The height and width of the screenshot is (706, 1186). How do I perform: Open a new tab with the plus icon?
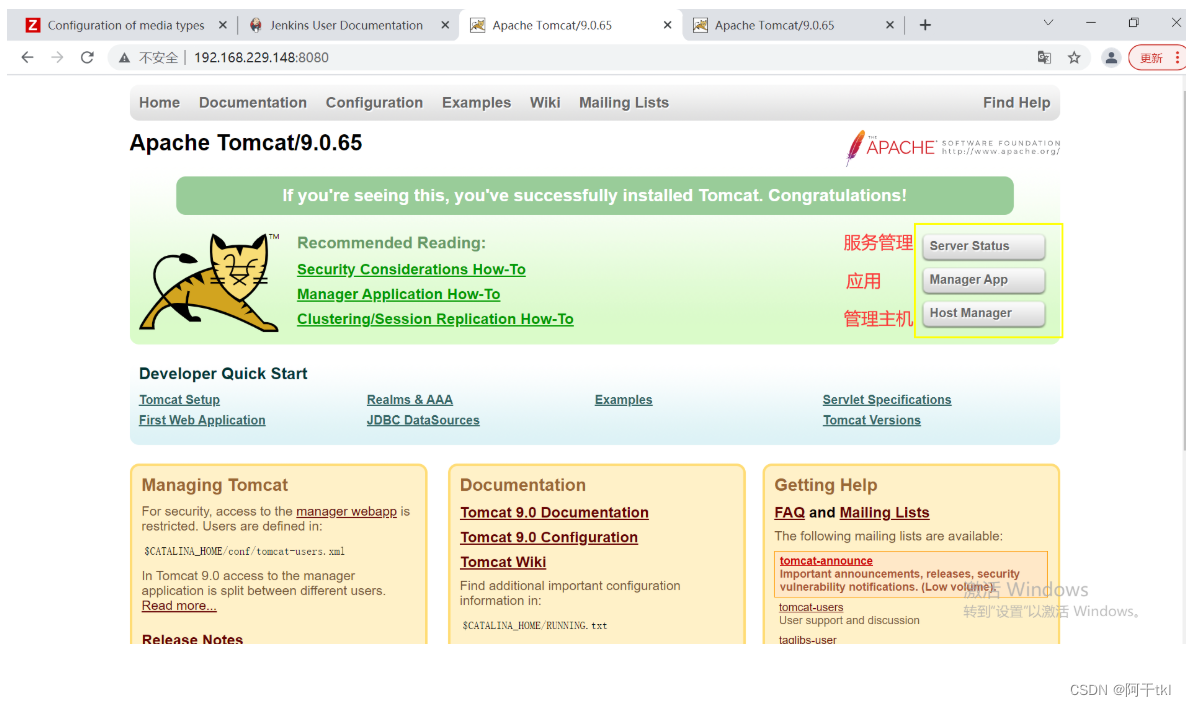pos(924,25)
